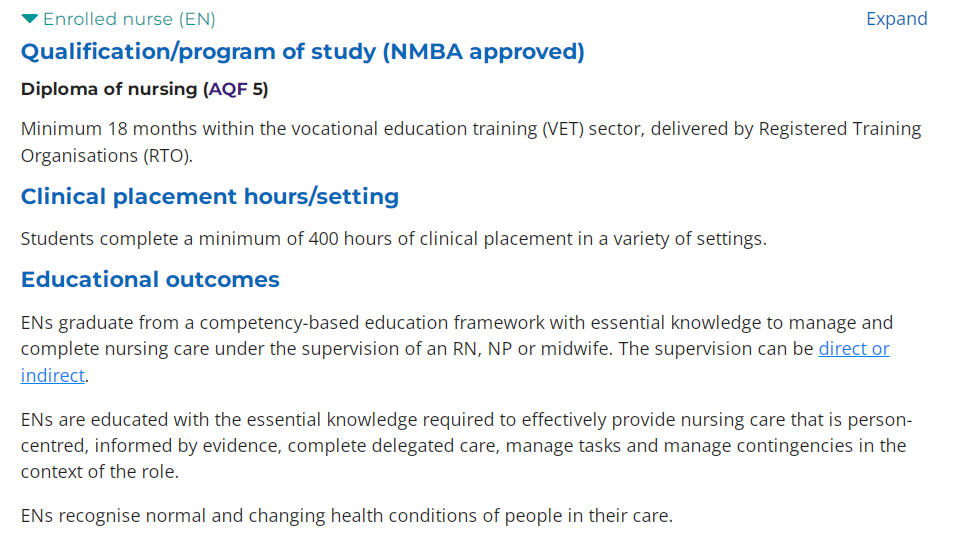Click the 'Registered Training' words
The image size is (955, 541).
tap(840, 129)
